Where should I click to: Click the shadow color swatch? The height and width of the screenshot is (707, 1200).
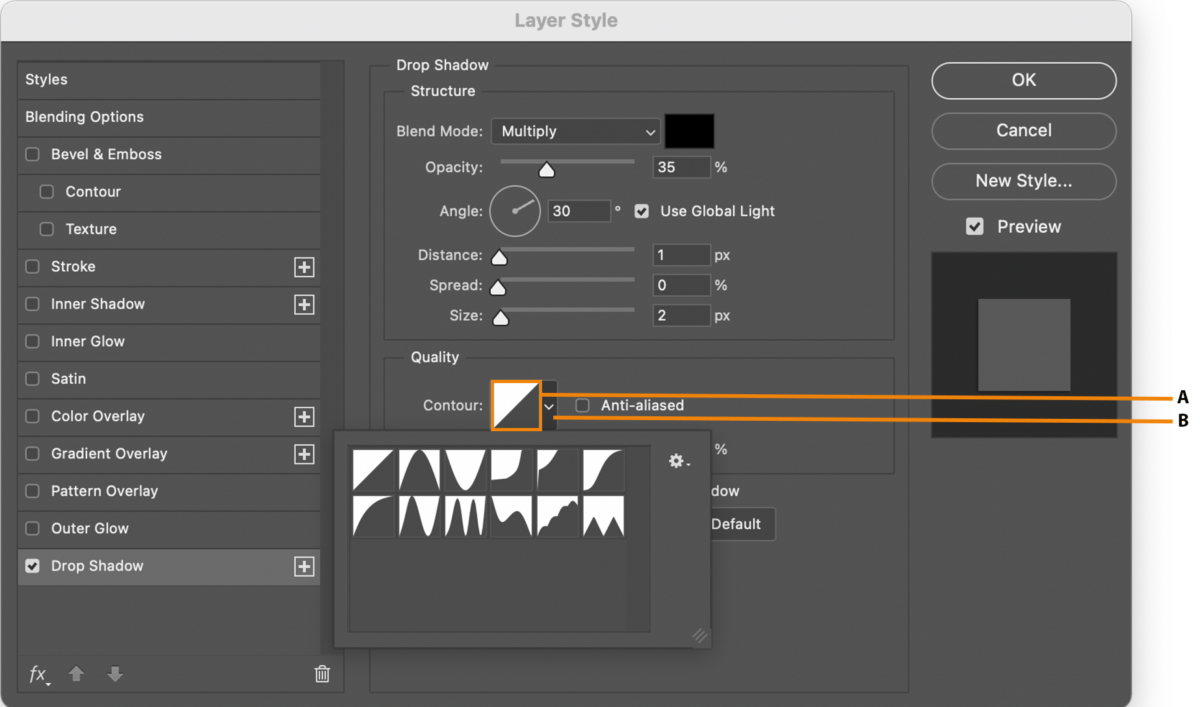point(689,131)
